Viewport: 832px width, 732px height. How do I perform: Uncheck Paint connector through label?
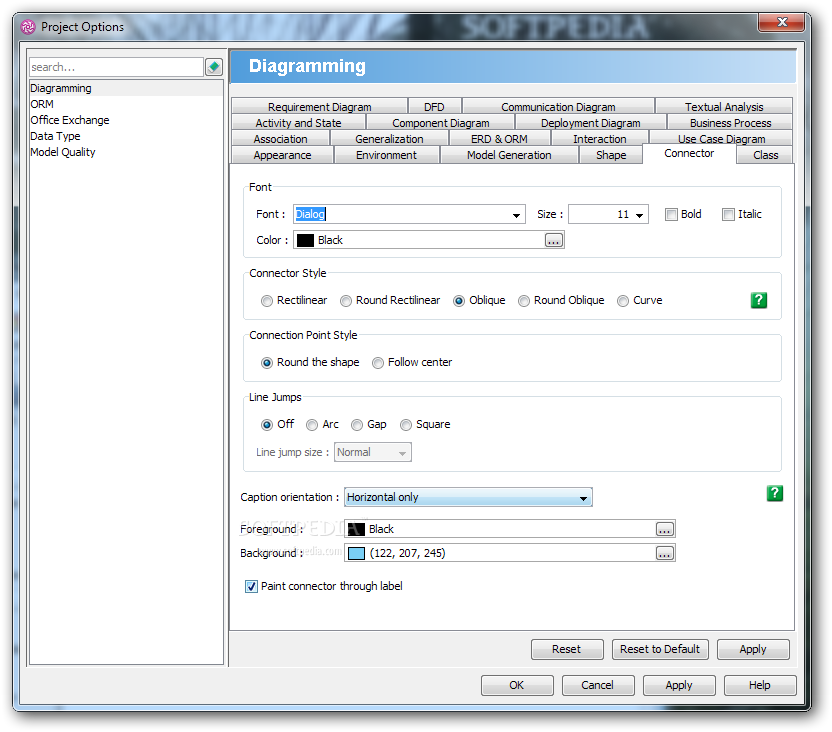click(251, 586)
